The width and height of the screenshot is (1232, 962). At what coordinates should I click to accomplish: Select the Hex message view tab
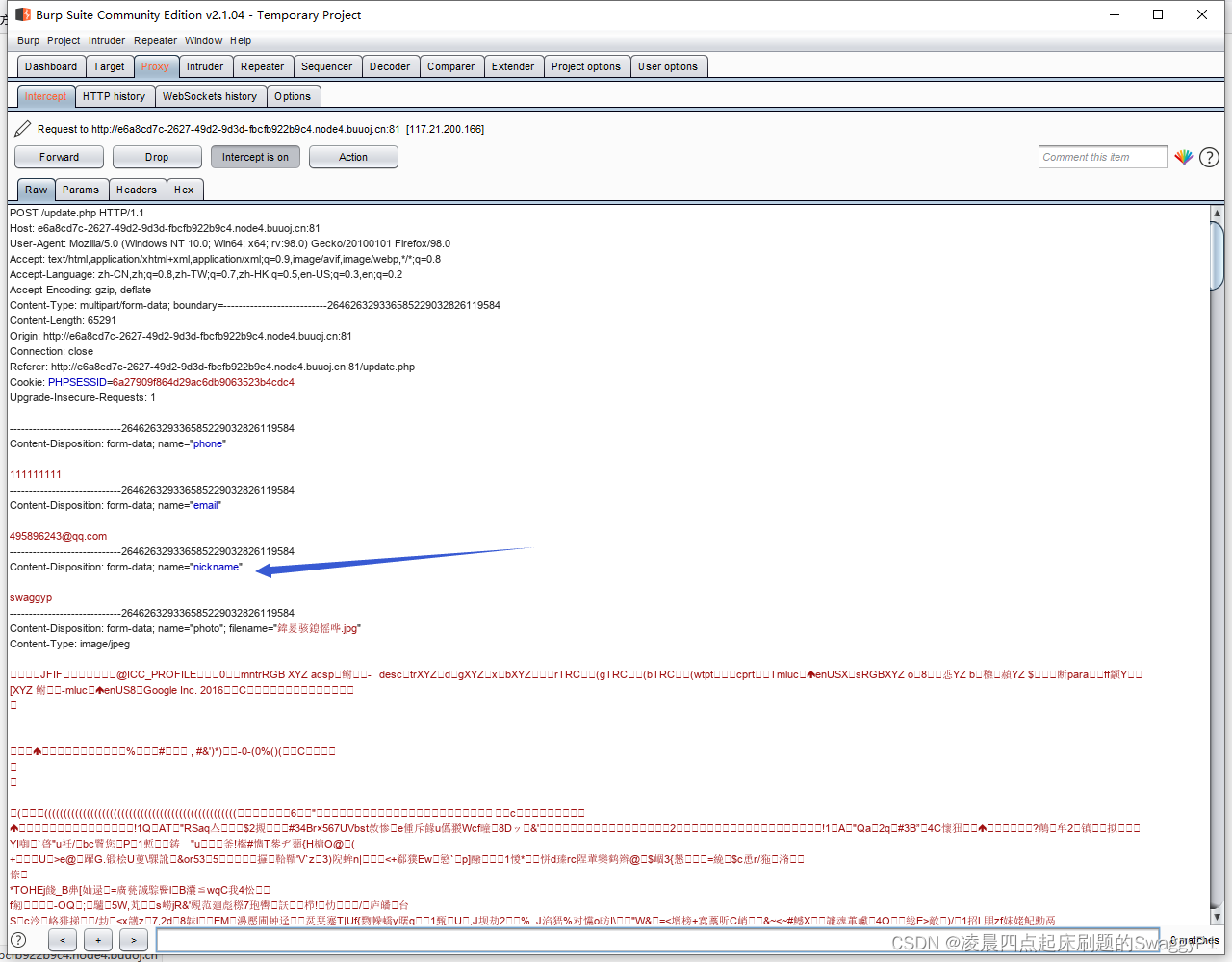184,190
